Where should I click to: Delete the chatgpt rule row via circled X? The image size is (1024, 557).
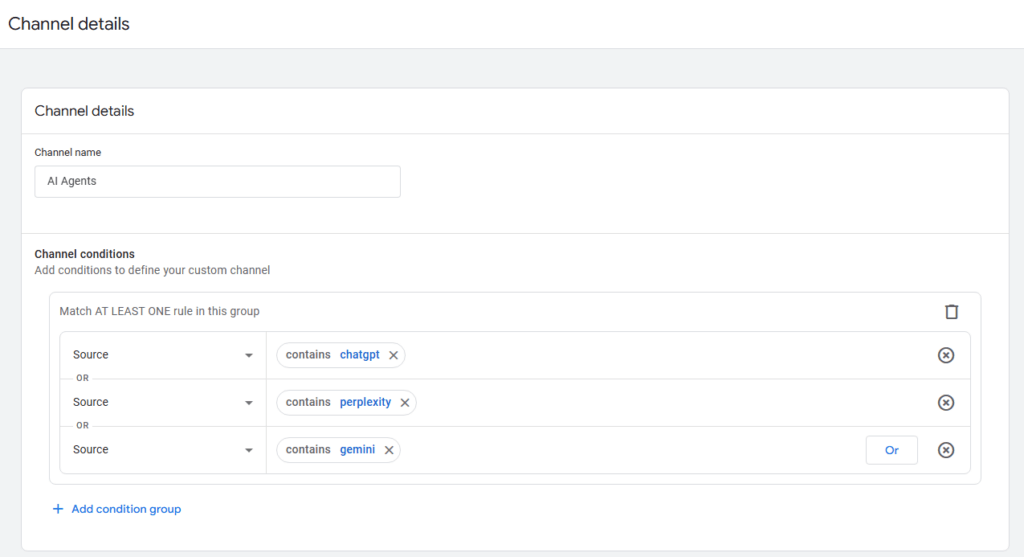point(946,355)
